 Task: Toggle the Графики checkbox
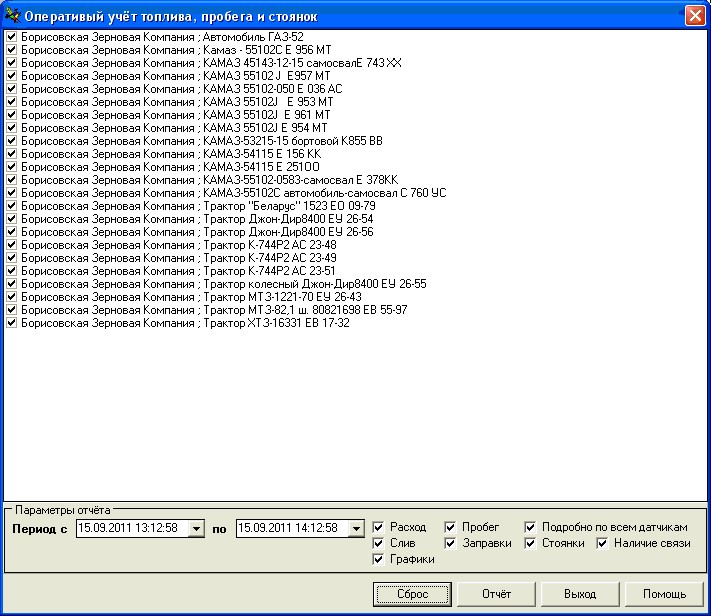(x=379, y=559)
